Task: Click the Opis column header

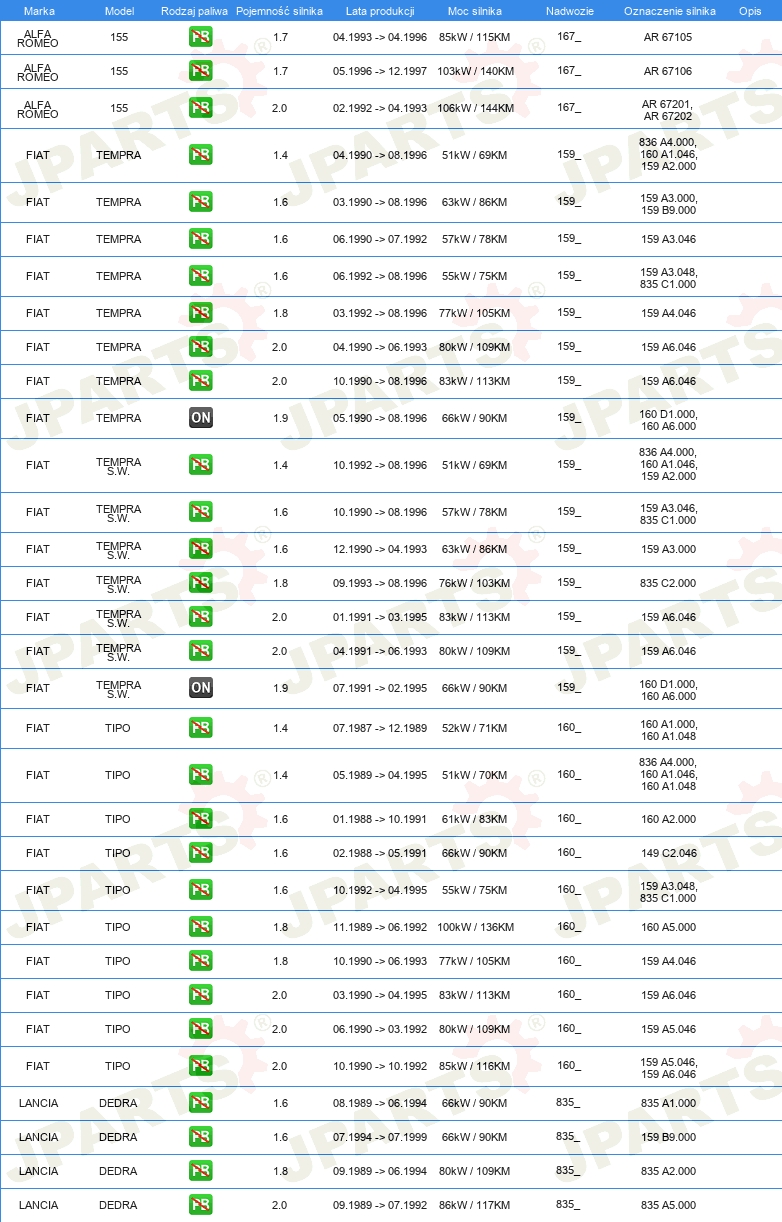Action: 749,10
